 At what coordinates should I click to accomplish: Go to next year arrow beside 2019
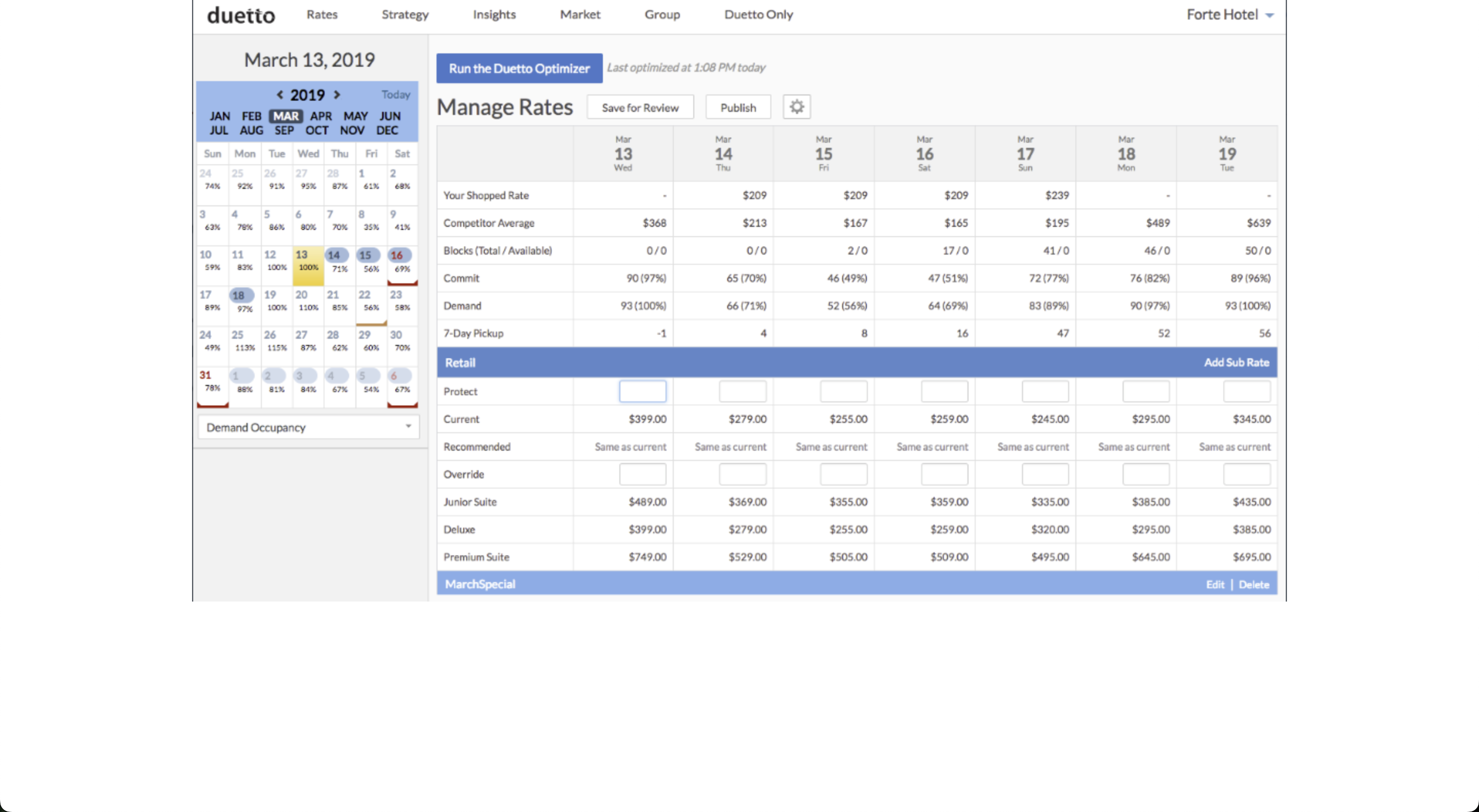337,94
